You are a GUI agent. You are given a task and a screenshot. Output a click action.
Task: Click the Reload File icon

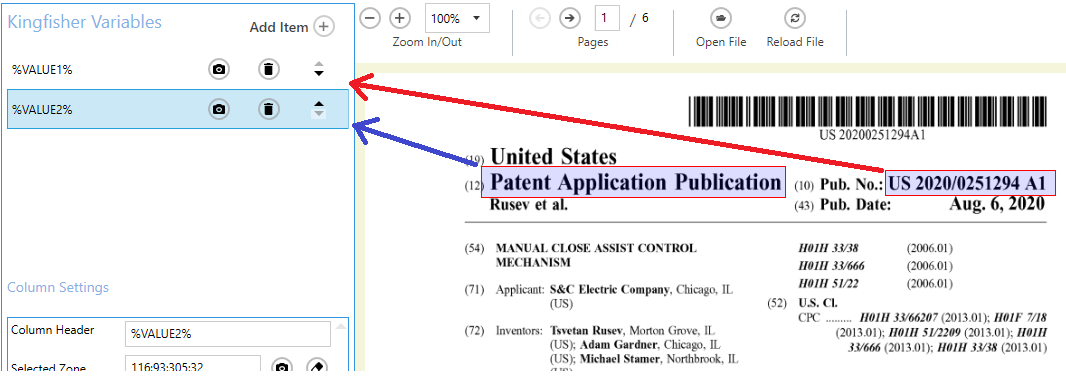795,18
